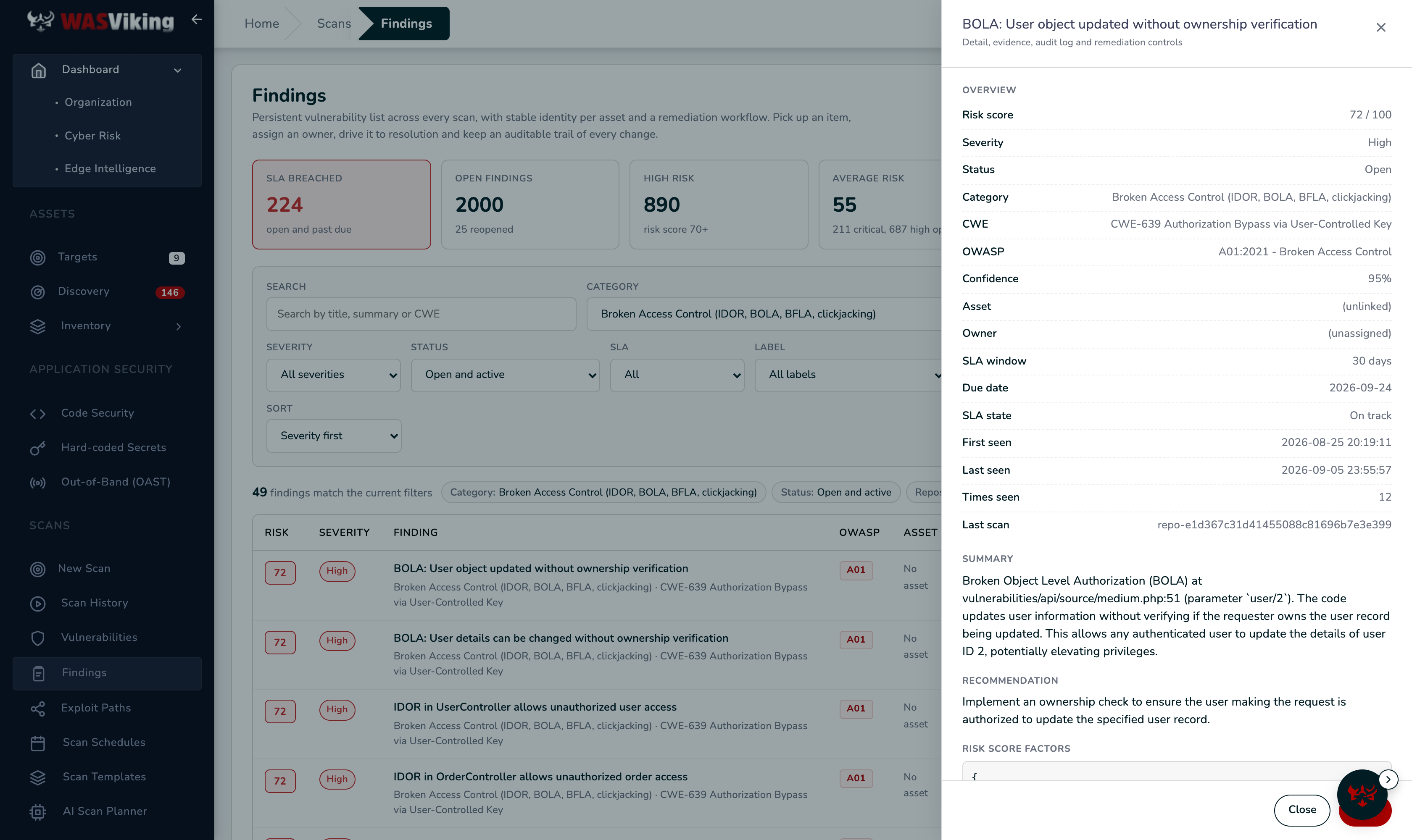Click the '(unassigned)' owner value
This screenshot has width=1412, height=840.
point(1359,334)
